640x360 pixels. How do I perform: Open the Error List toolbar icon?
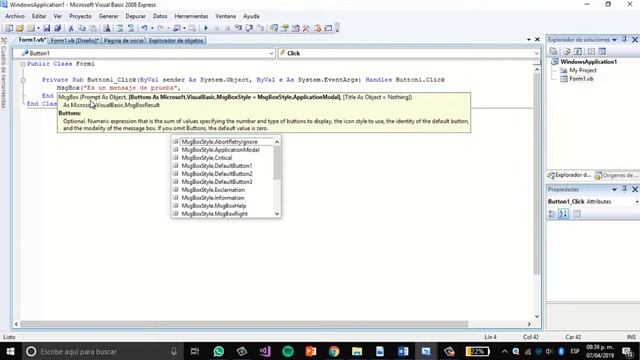pos(317,28)
